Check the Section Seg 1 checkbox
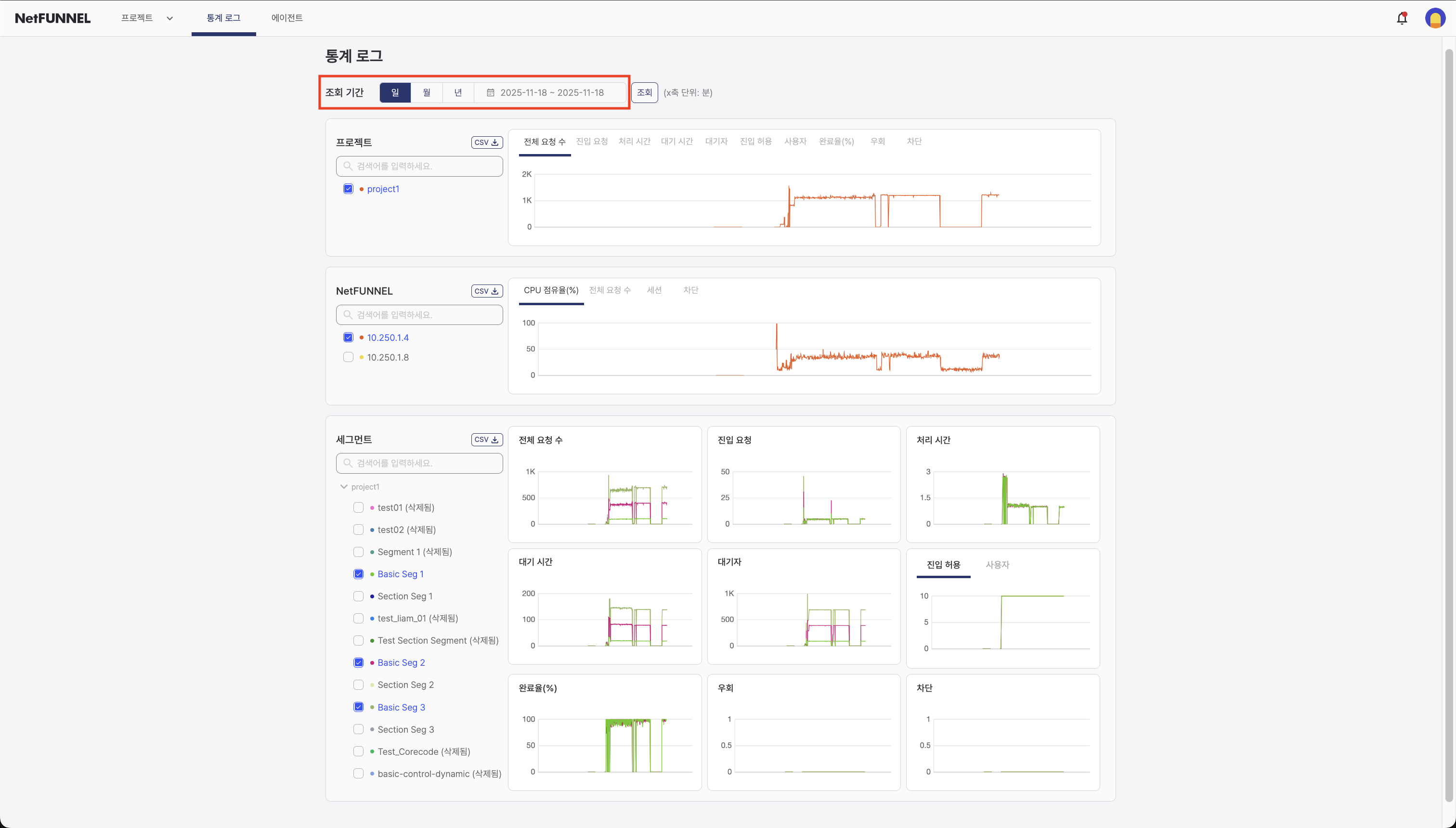Viewport: 1456px width, 828px height. [x=358, y=596]
